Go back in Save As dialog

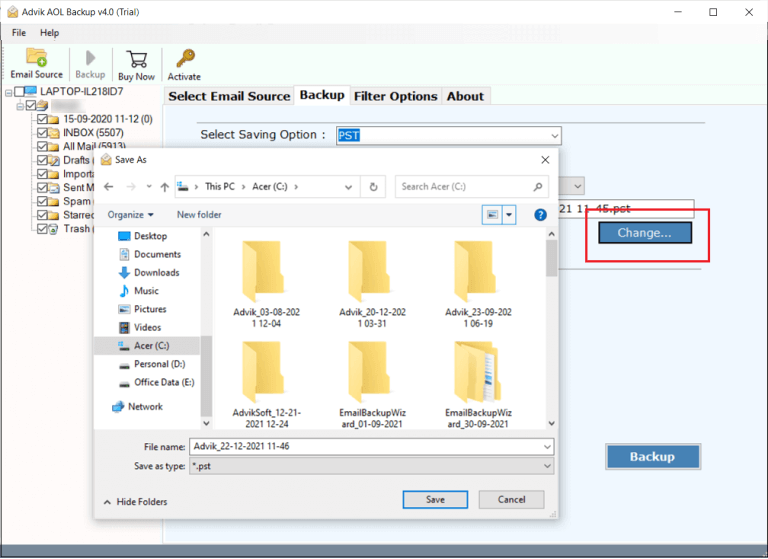109,187
